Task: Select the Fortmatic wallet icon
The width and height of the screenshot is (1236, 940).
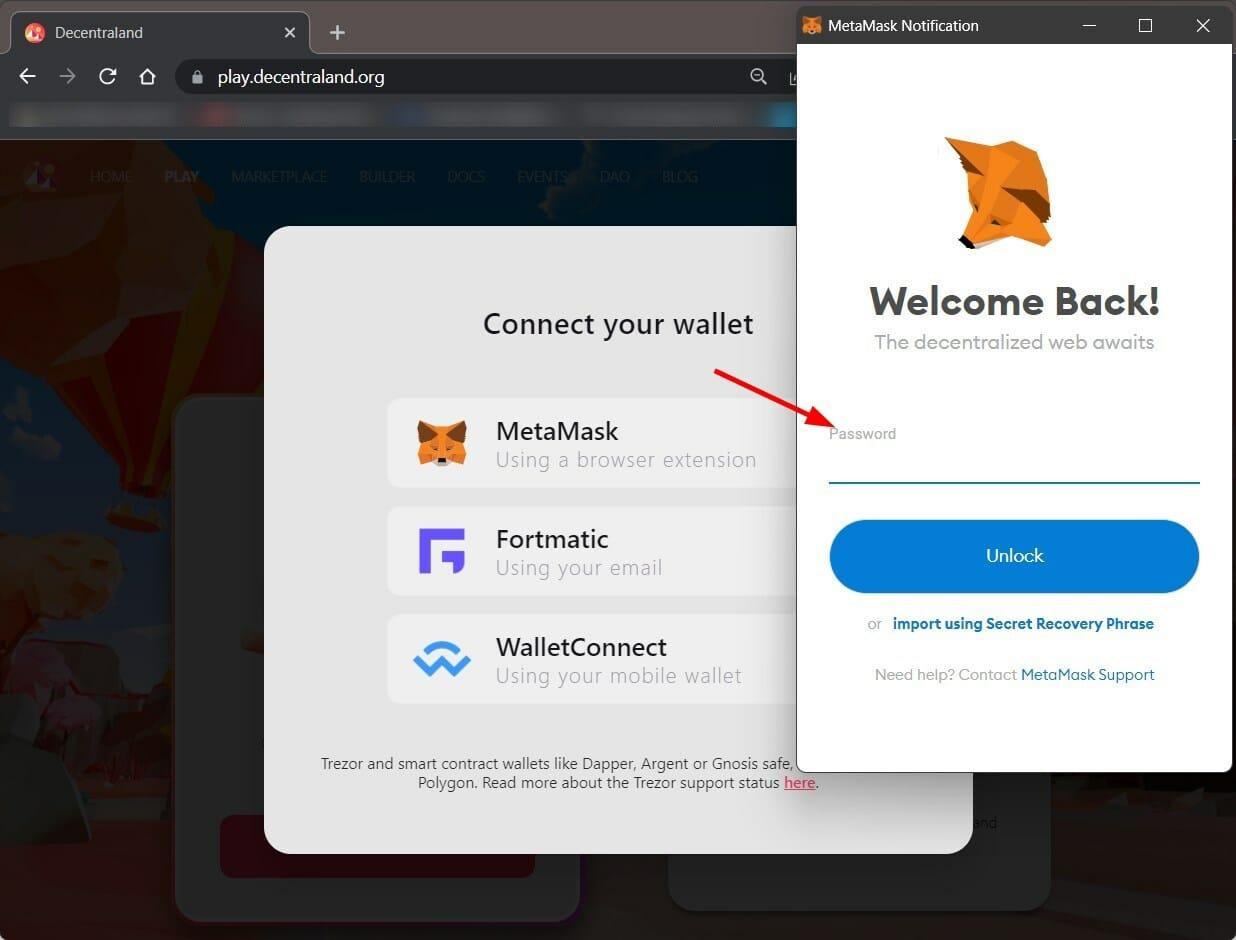Action: (443, 552)
